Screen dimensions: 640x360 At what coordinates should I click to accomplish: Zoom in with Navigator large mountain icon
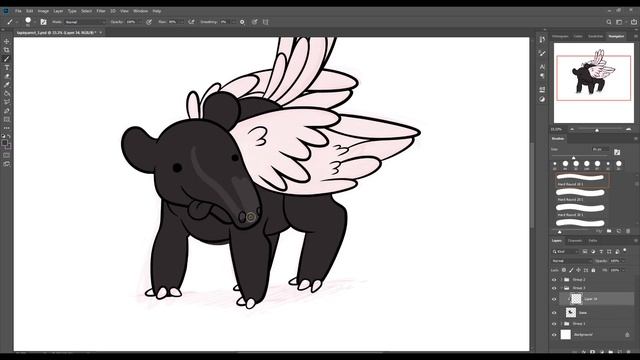(629, 129)
